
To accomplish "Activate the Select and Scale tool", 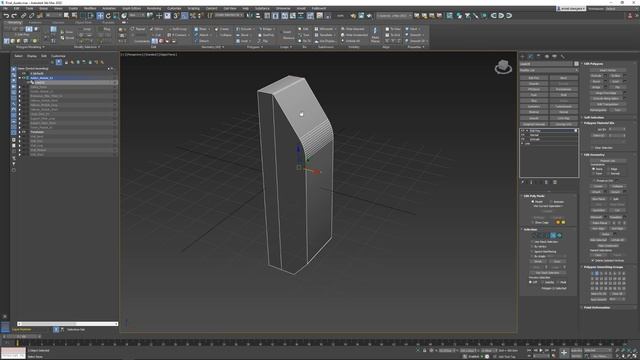I will tap(116, 16).
